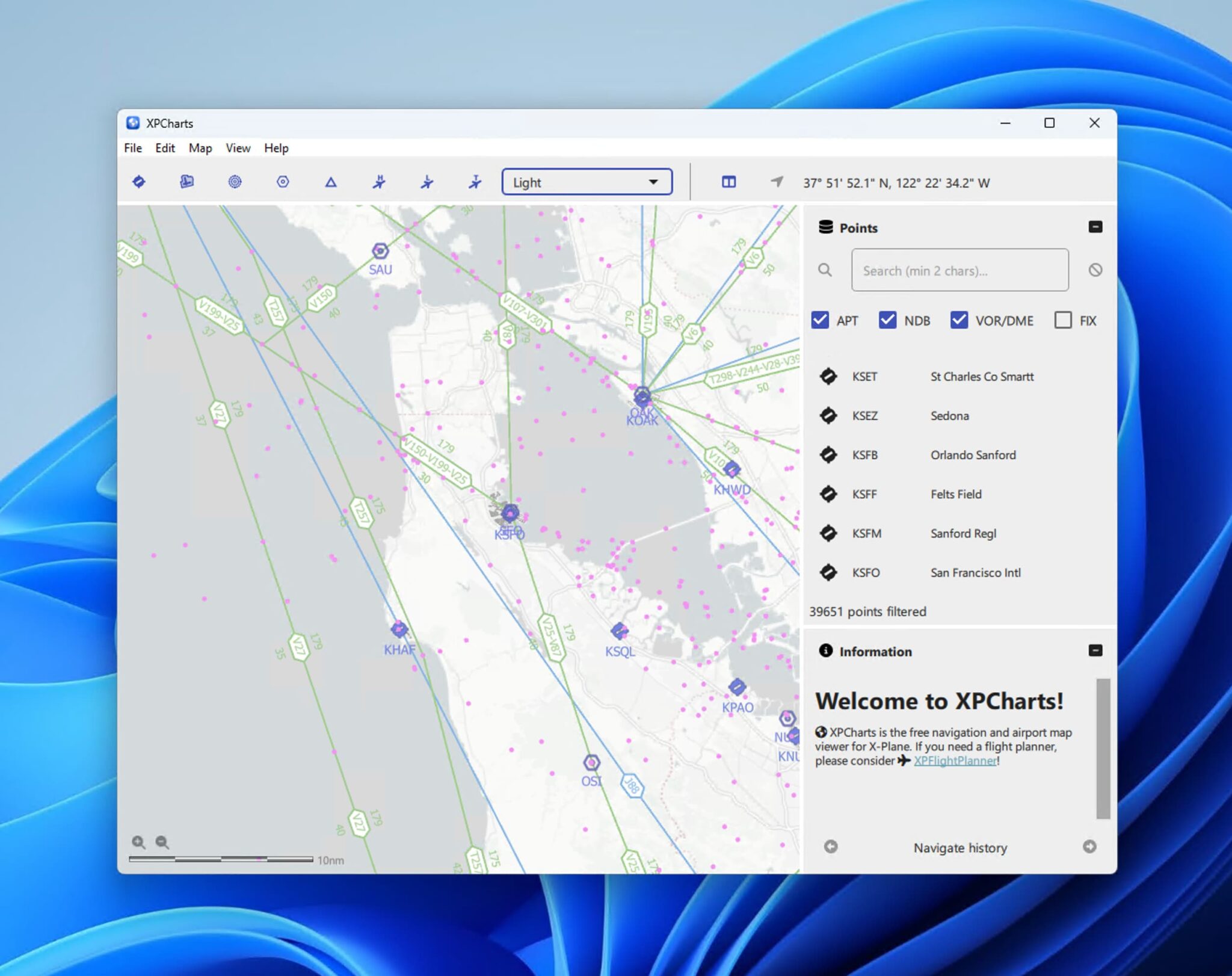Select the sectional charts icon in the toolbar
Image resolution: width=1232 pixels, height=976 pixels.
(186, 182)
